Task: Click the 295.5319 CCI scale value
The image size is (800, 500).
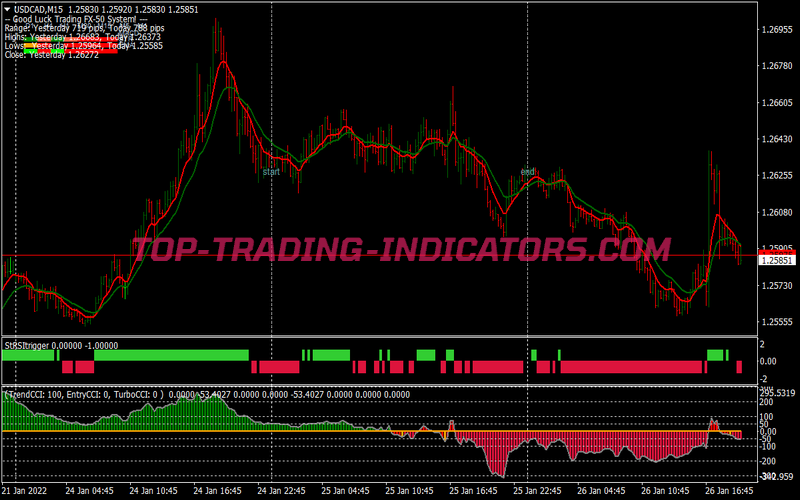Action: tap(777, 393)
